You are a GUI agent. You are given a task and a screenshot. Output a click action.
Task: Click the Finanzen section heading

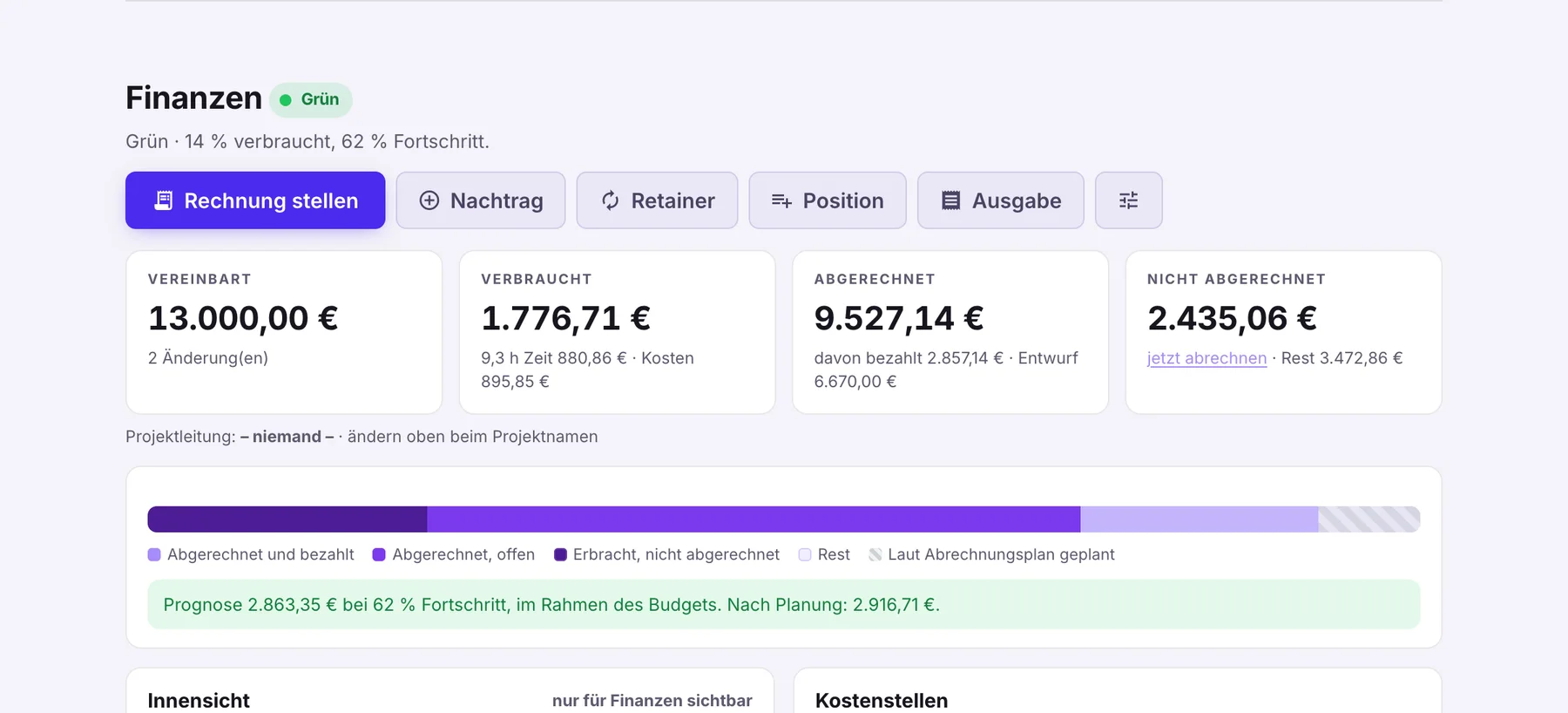point(193,98)
